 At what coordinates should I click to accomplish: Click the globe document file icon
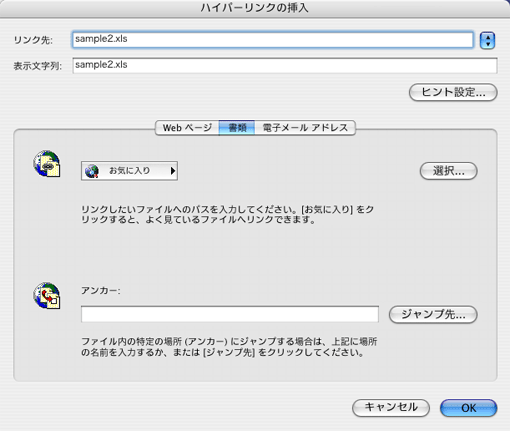click(x=47, y=164)
